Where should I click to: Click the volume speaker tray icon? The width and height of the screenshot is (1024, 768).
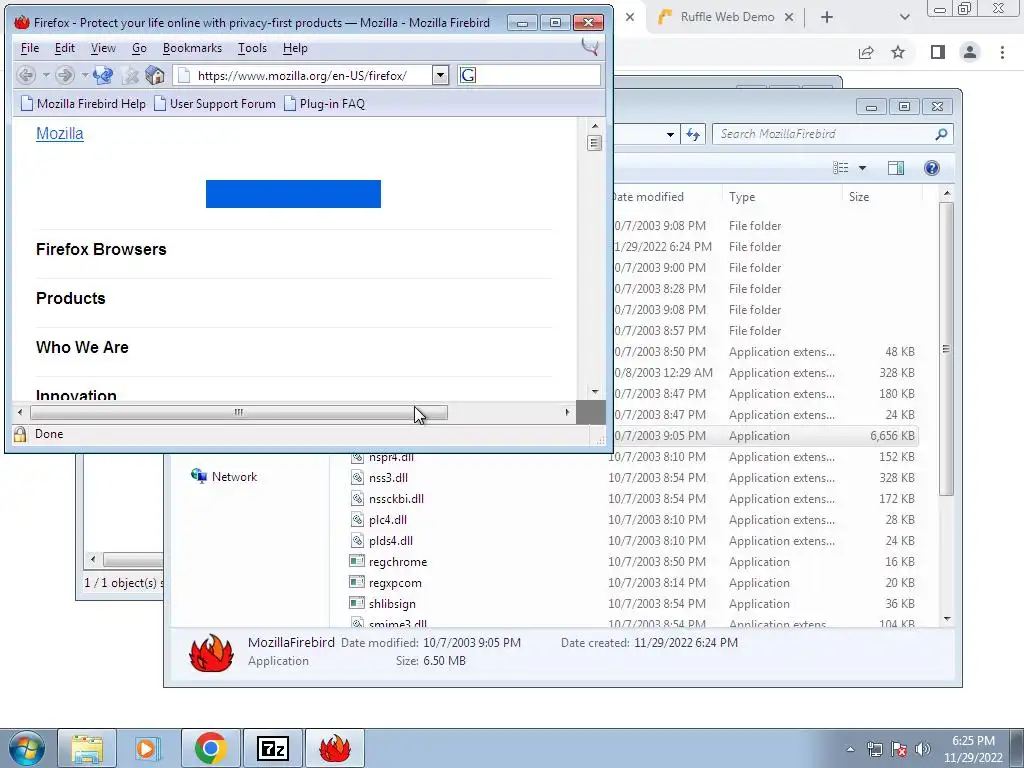[x=922, y=748]
